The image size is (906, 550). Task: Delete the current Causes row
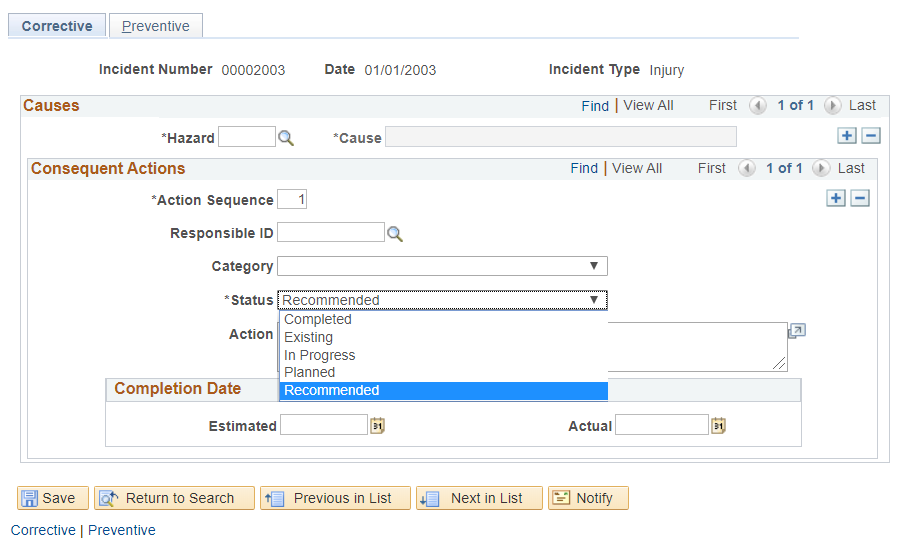(871, 136)
